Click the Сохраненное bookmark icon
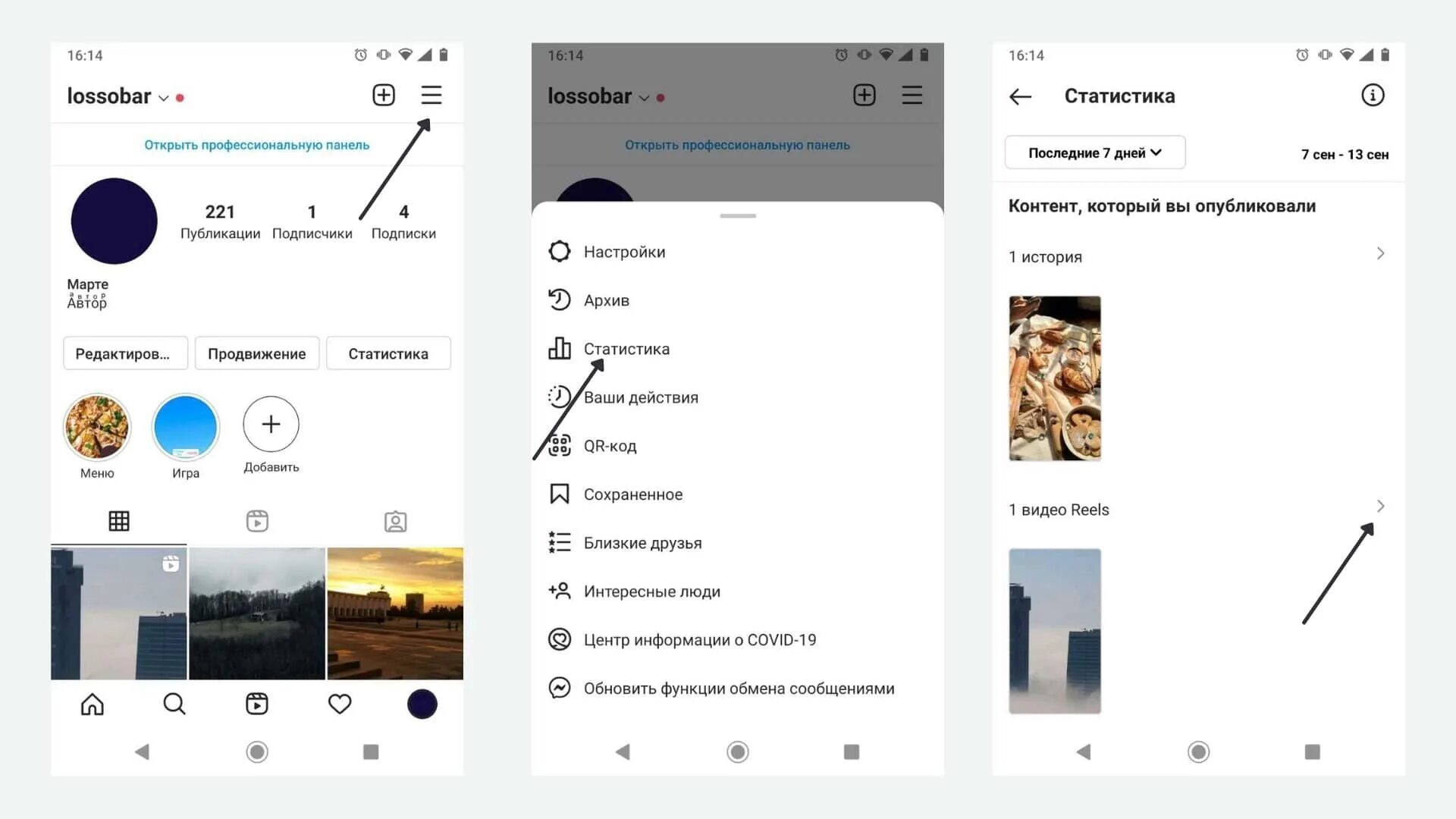Viewport: 1456px width, 819px height. coord(559,494)
